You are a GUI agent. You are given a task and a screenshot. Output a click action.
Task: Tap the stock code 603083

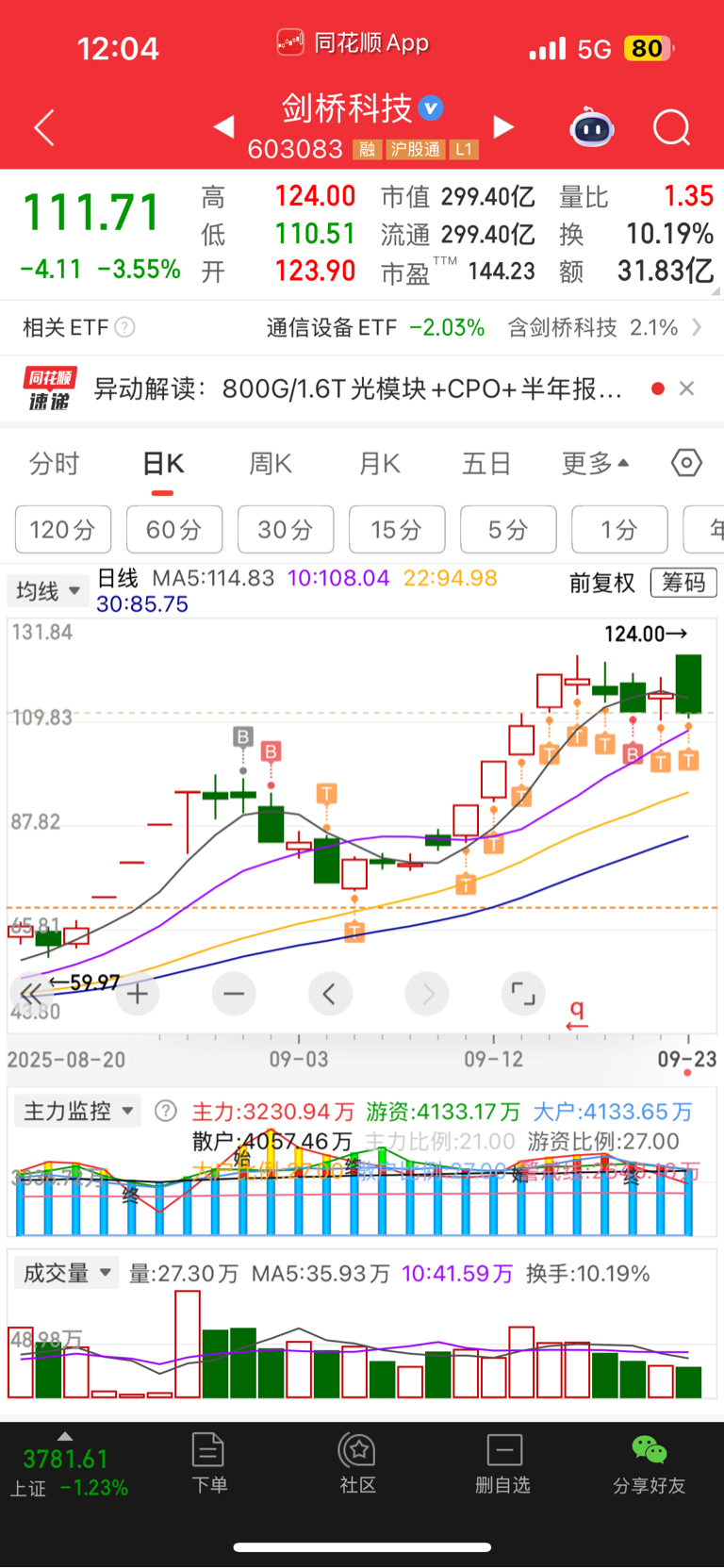pyautogui.click(x=295, y=149)
